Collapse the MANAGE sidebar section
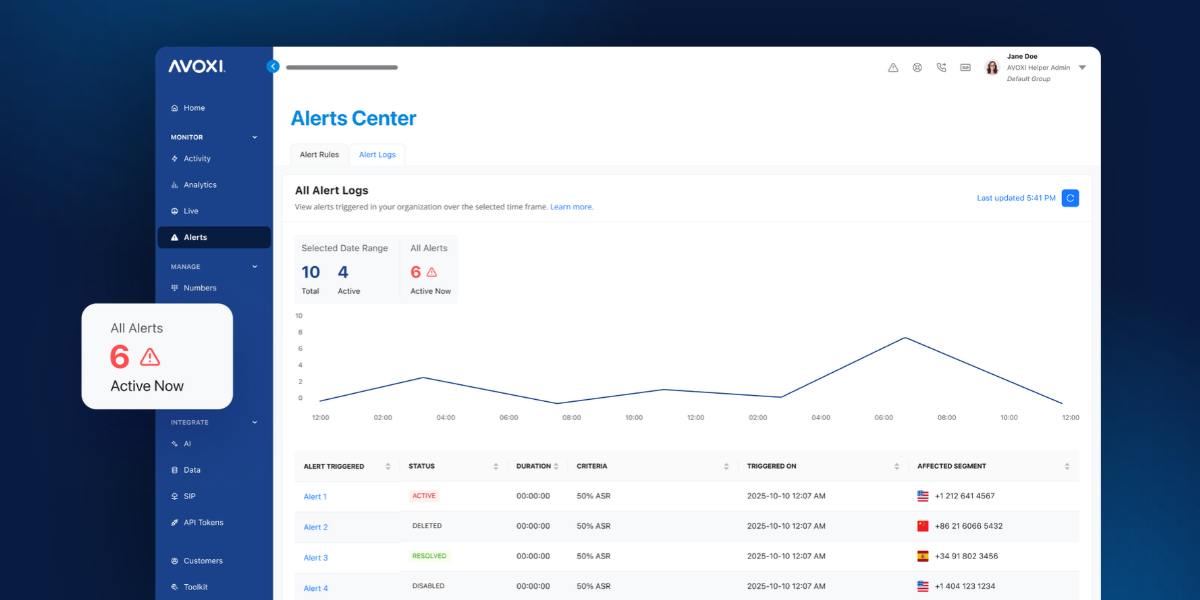1200x600 pixels. click(254, 267)
